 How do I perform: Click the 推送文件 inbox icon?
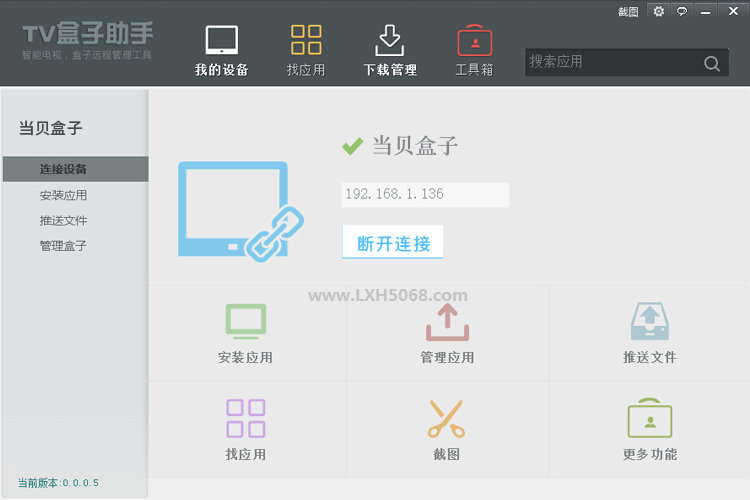click(x=650, y=321)
